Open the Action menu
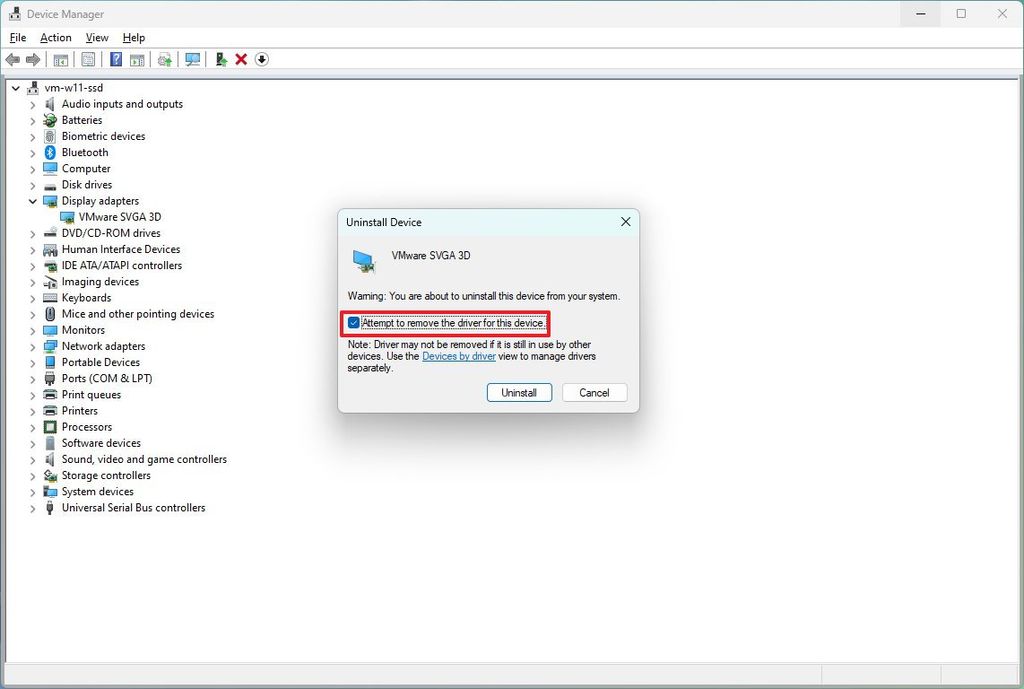Viewport: 1024px width, 689px height. point(55,37)
